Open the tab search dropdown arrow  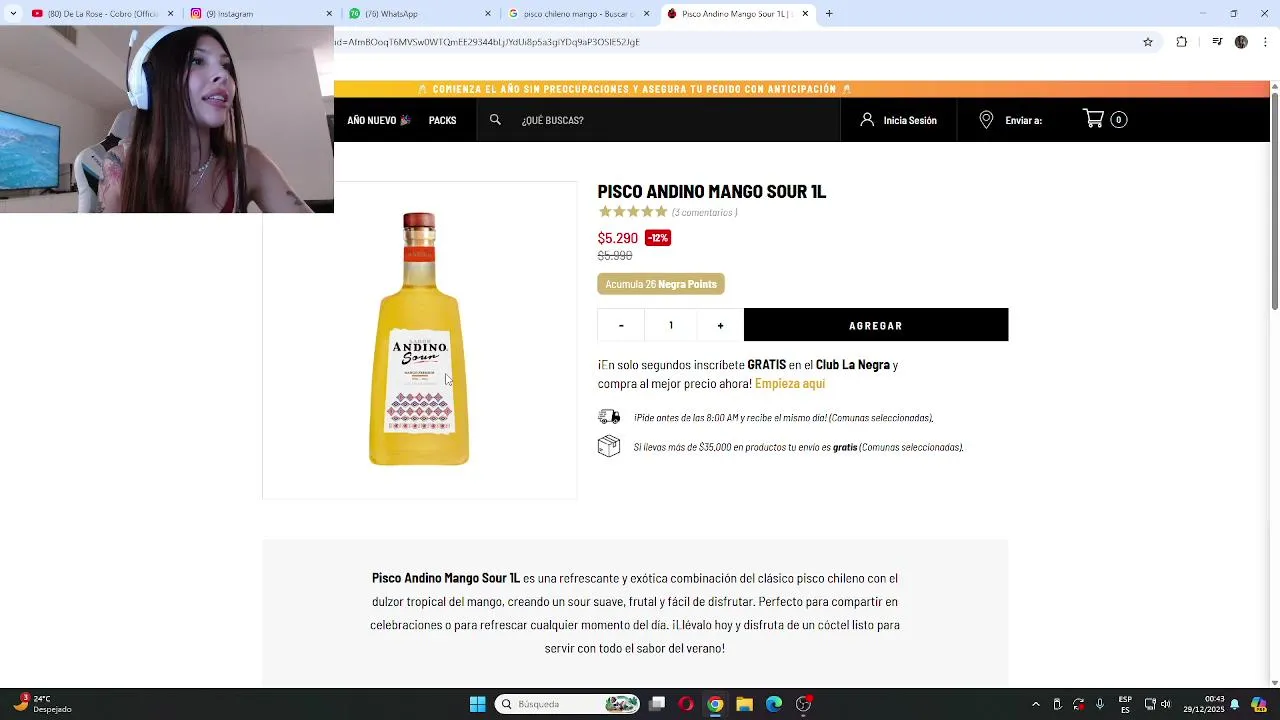(x=13, y=13)
